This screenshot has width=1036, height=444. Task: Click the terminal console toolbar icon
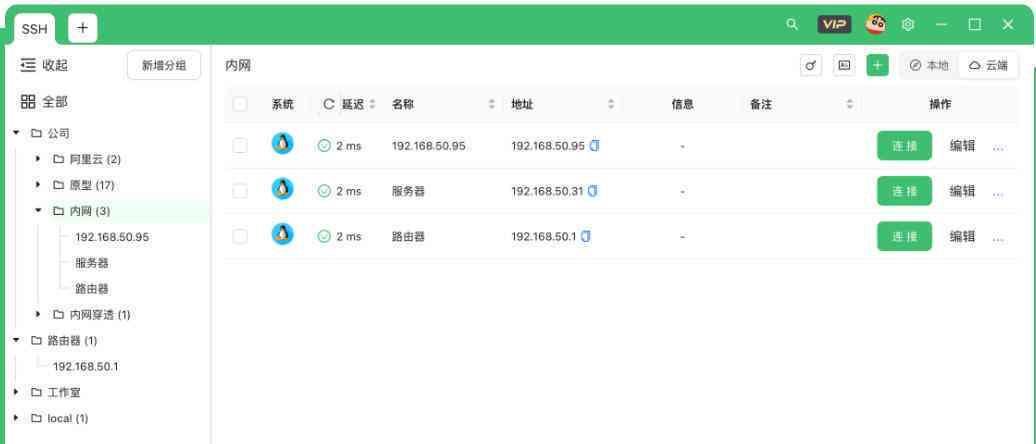(x=844, y=65)
